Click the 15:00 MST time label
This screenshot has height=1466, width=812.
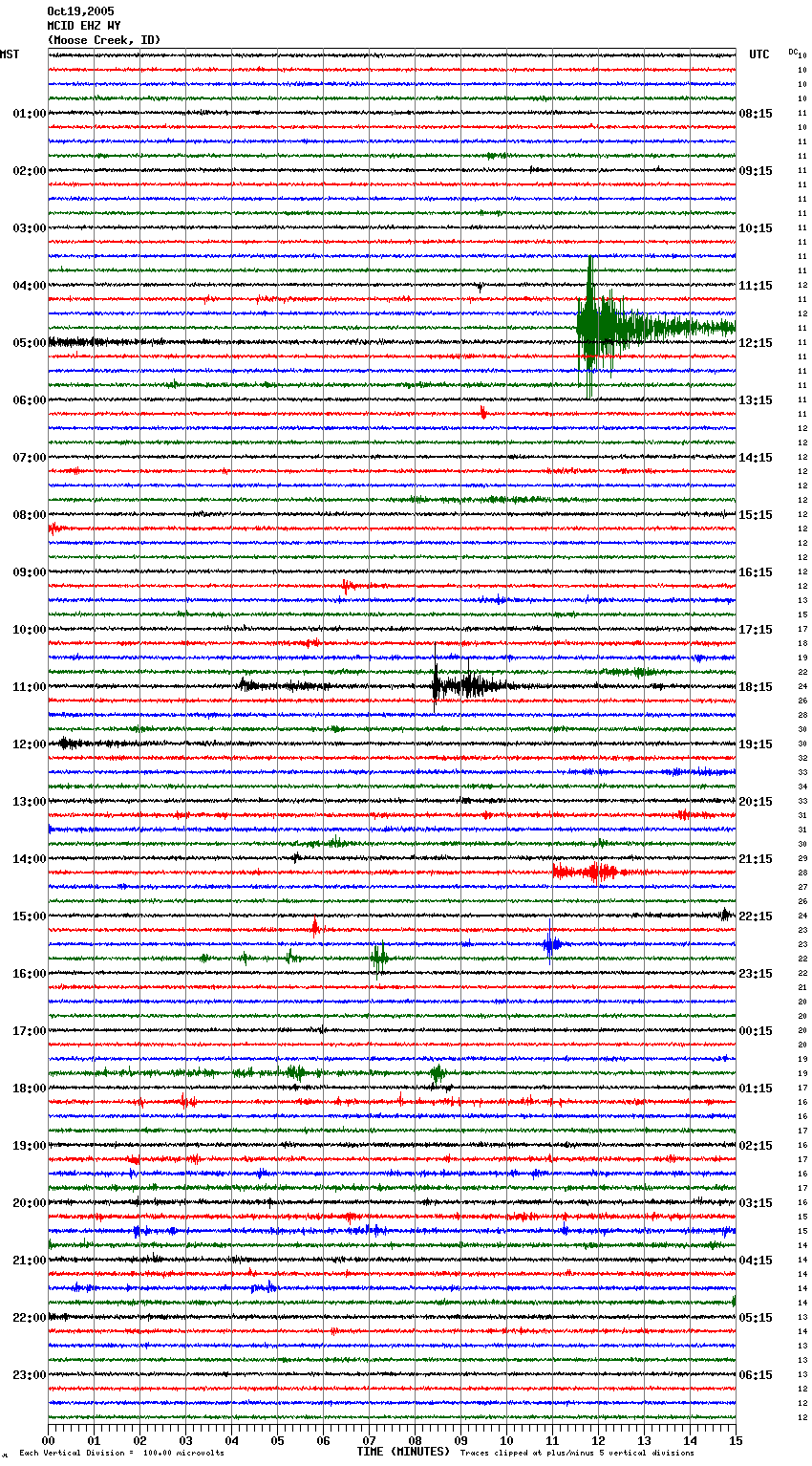30,916
